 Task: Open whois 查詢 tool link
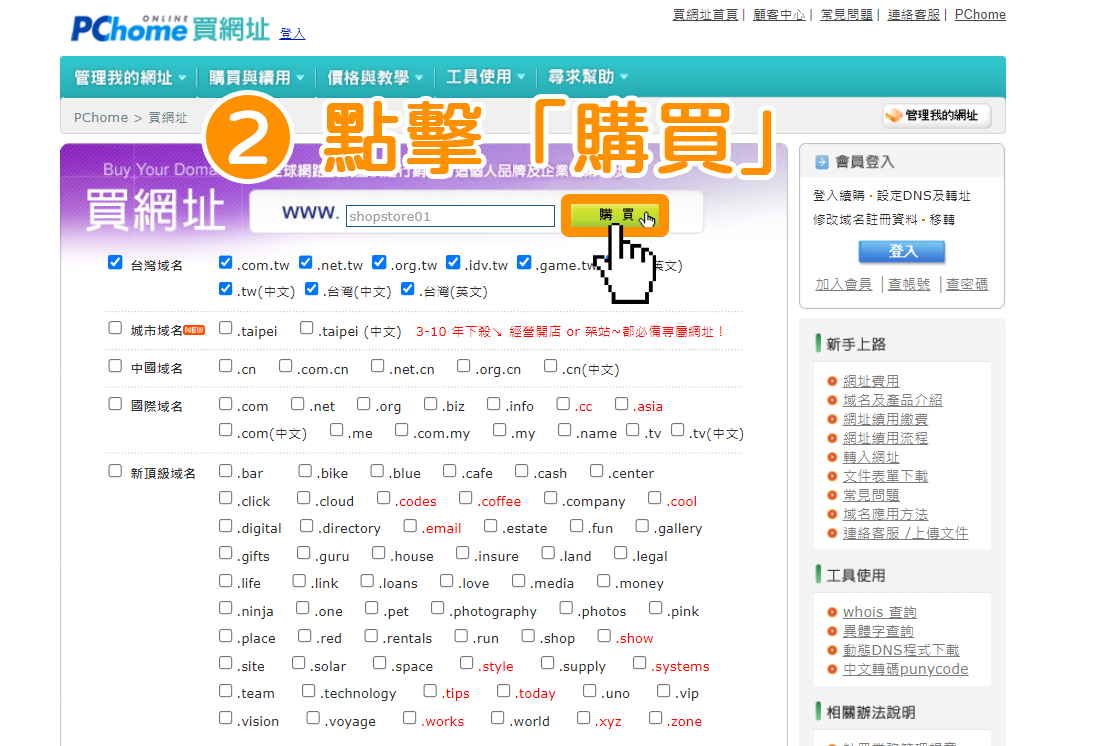point(879,612)
